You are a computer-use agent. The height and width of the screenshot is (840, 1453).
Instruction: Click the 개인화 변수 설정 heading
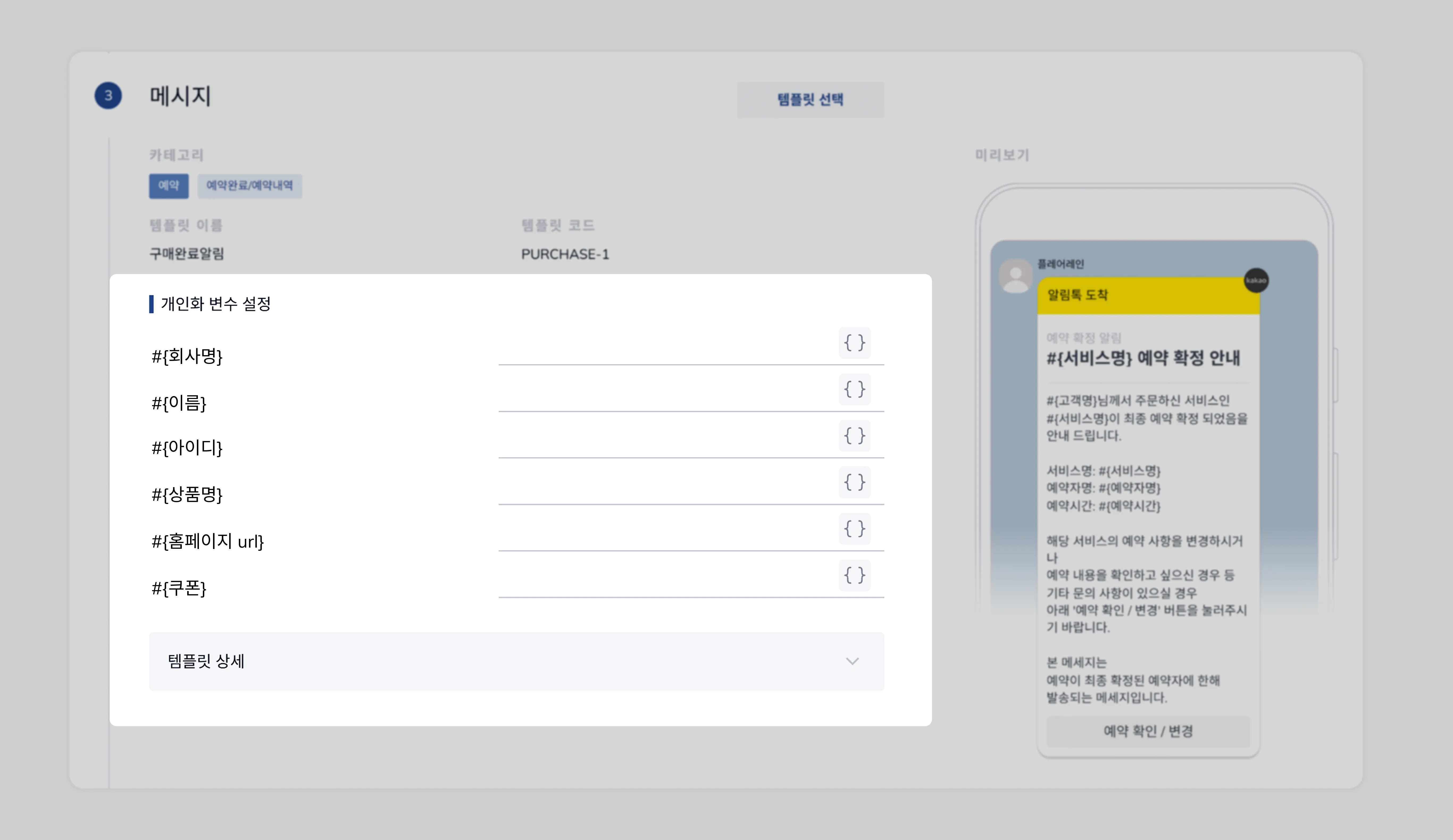pos(216,304)
